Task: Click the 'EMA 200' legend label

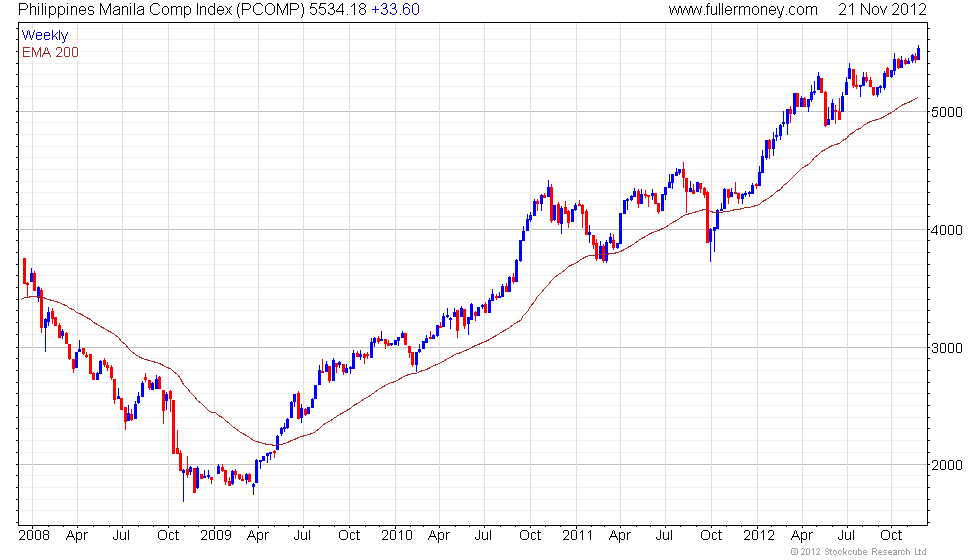Action: click(50, 52)
